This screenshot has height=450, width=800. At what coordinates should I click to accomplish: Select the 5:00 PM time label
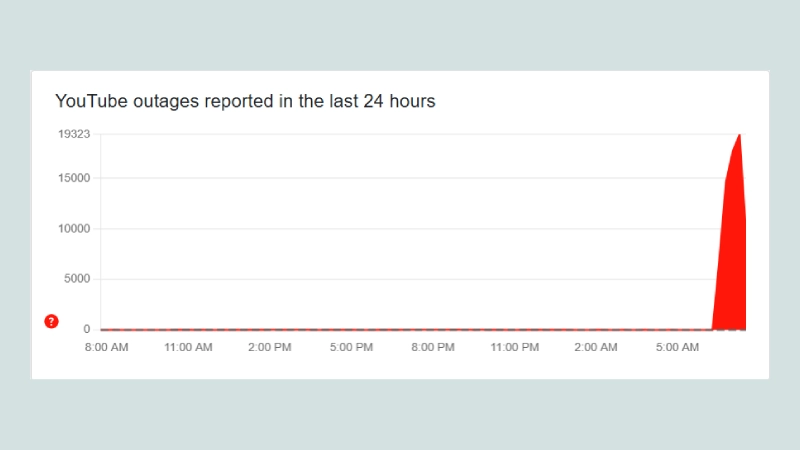click(351, 348)
